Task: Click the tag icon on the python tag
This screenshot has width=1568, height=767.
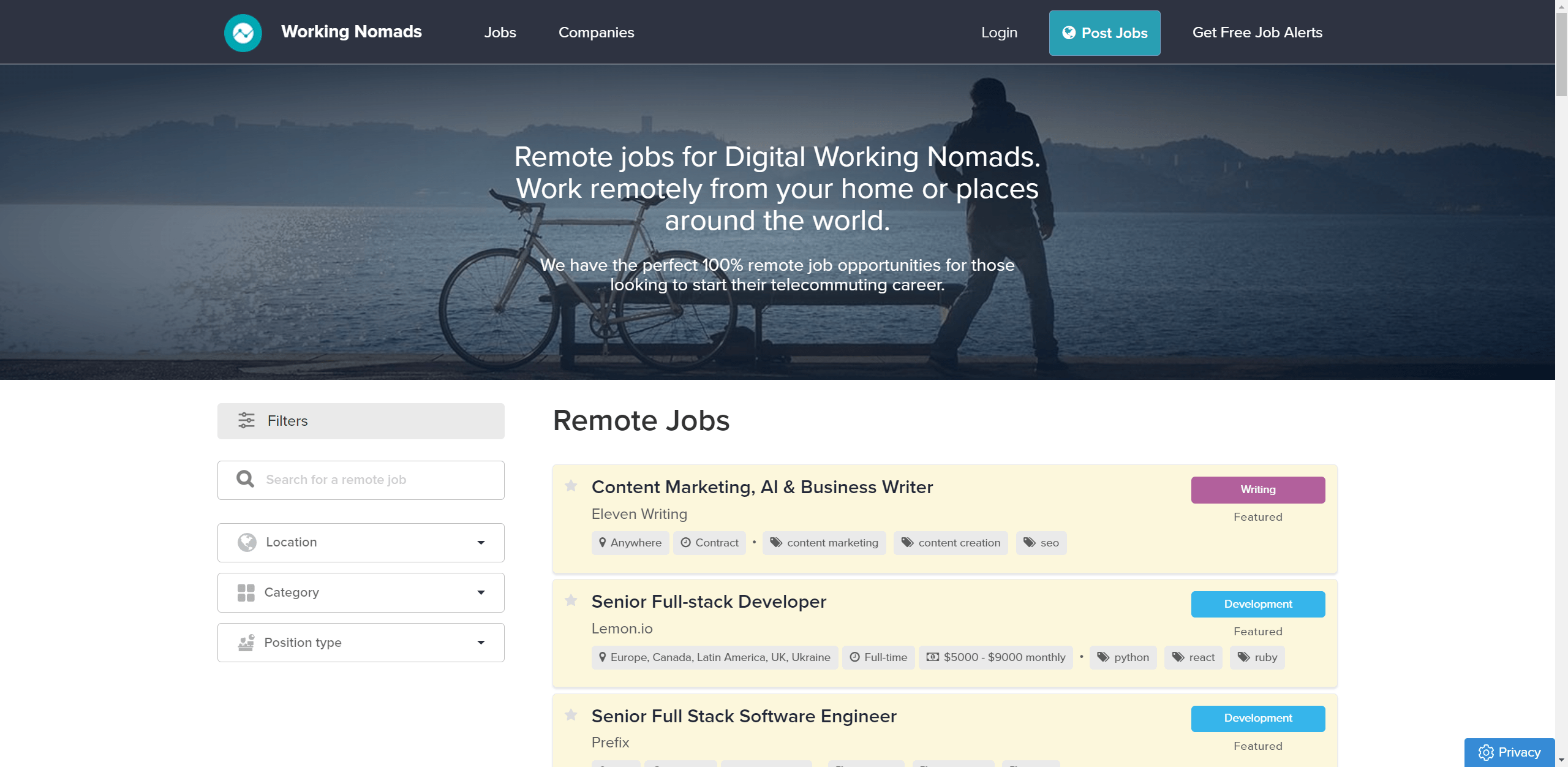Action: pos(1102,657)
